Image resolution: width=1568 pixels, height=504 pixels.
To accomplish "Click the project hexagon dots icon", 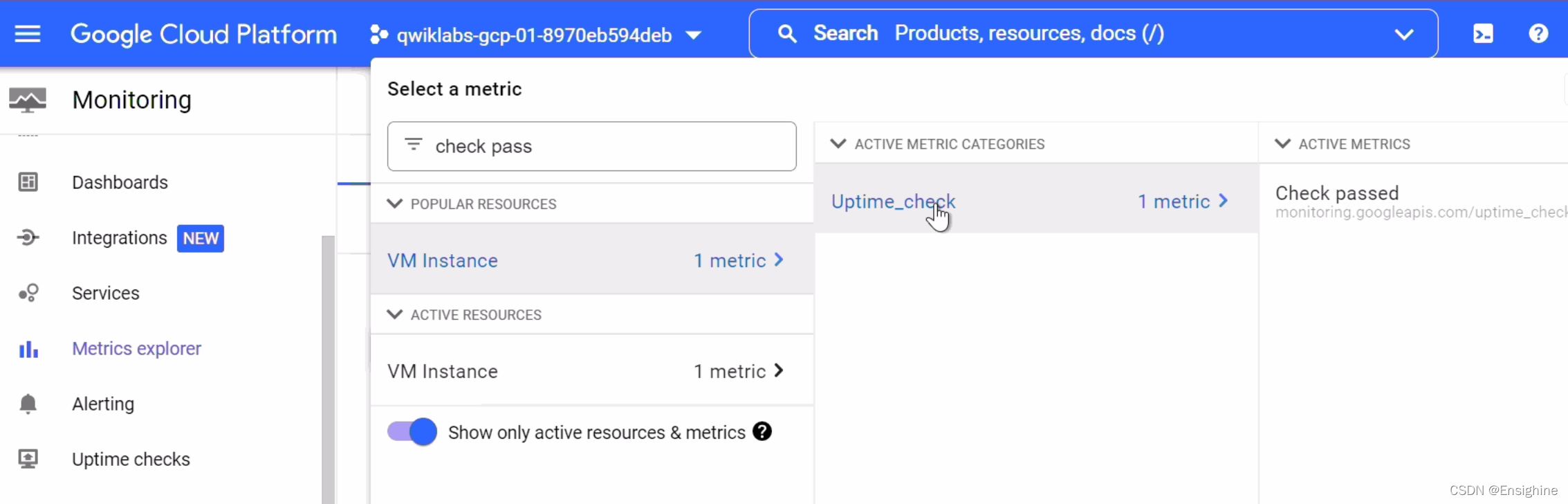I will [378, 35].
